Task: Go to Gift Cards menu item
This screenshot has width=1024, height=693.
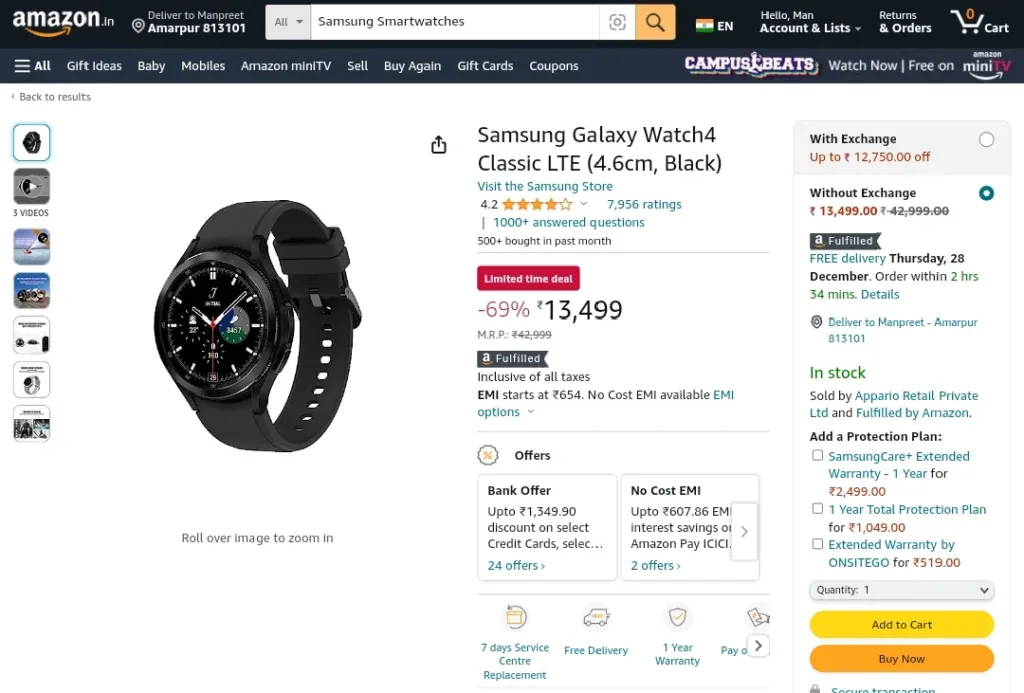Action: 485,66
